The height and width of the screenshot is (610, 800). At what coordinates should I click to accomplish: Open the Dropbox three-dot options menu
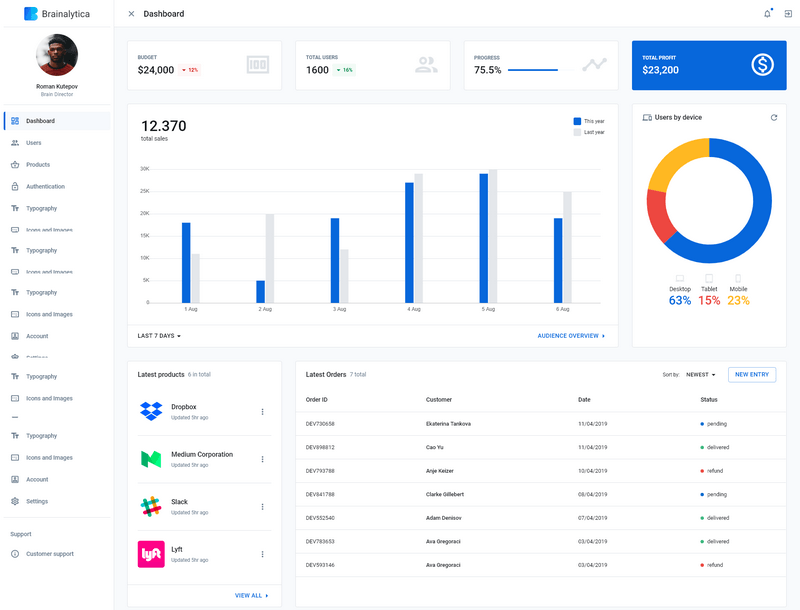263,411
